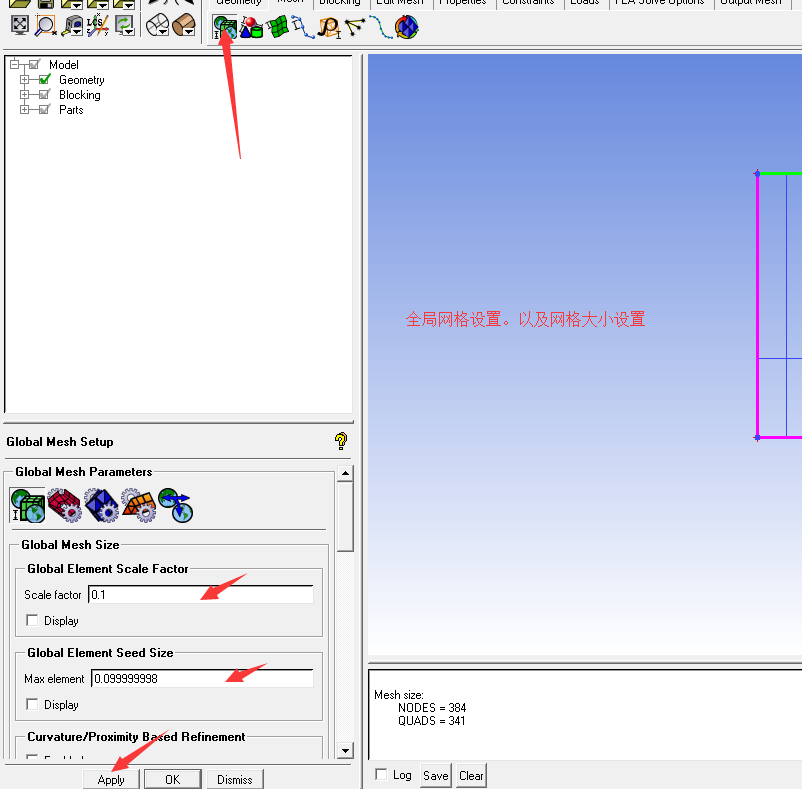
Task: Switch to the Output Mesh tab
Action: pos(751,3)
